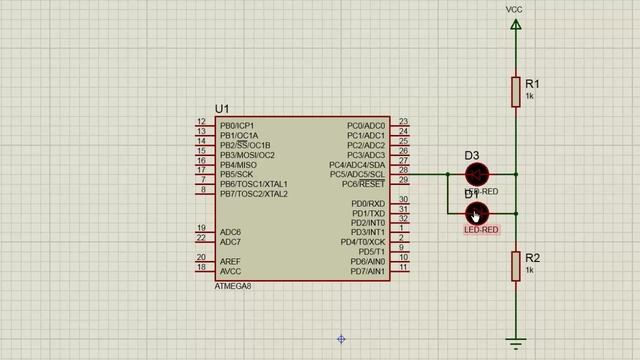The image size is (640, 360).
Task: Click the blue origin marker crosshair
Action: click(x=341, y=339)
